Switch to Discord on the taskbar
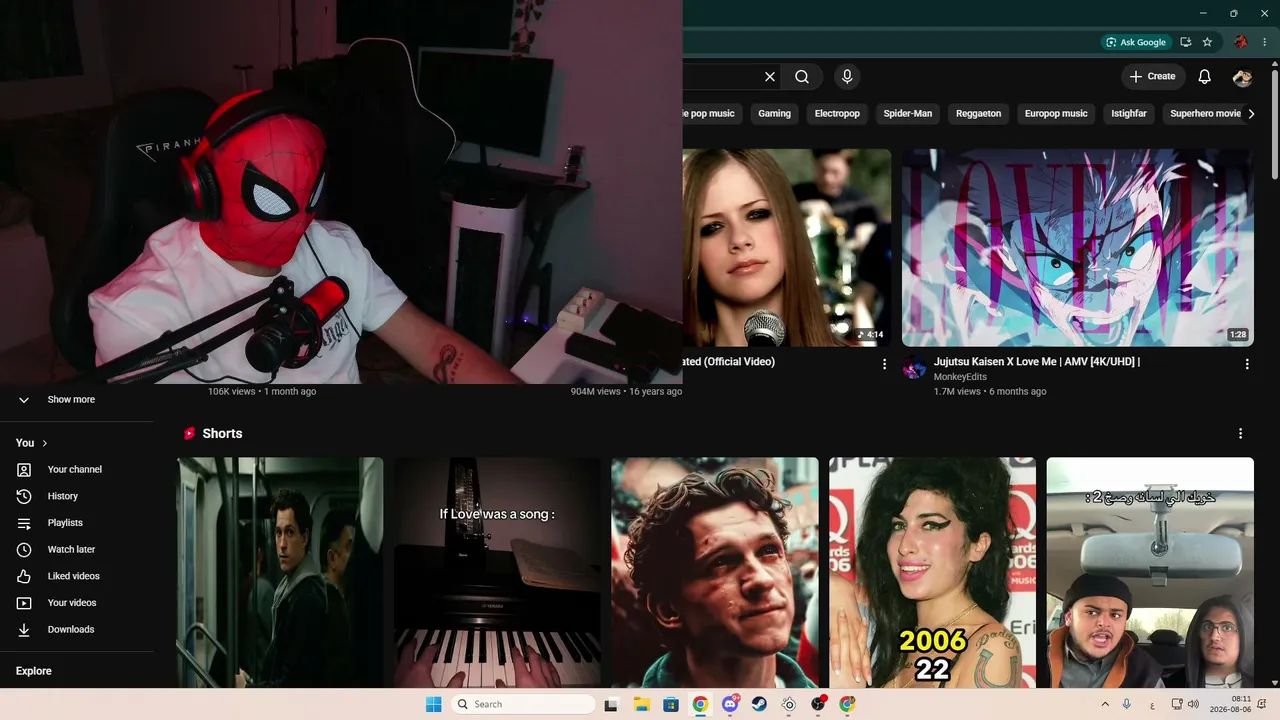 730,704
